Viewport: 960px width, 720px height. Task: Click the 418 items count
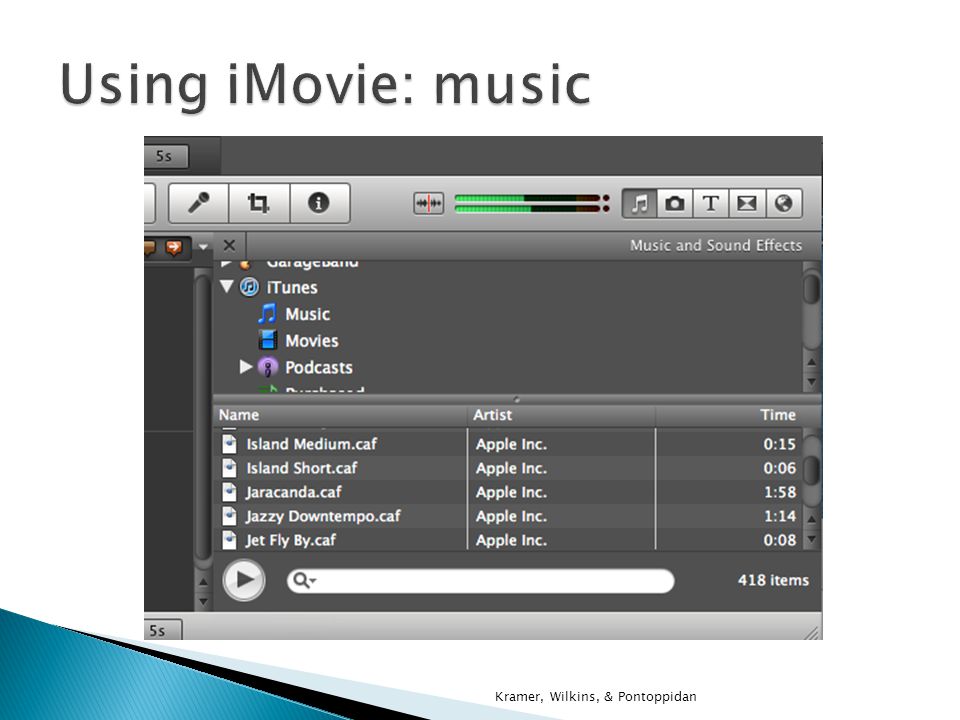pyautogui.click(x=773, y=580)
